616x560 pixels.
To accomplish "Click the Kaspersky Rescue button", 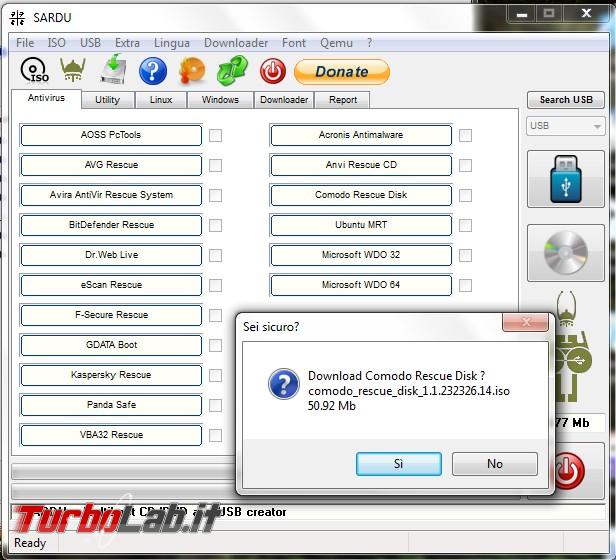I will 111,375.
